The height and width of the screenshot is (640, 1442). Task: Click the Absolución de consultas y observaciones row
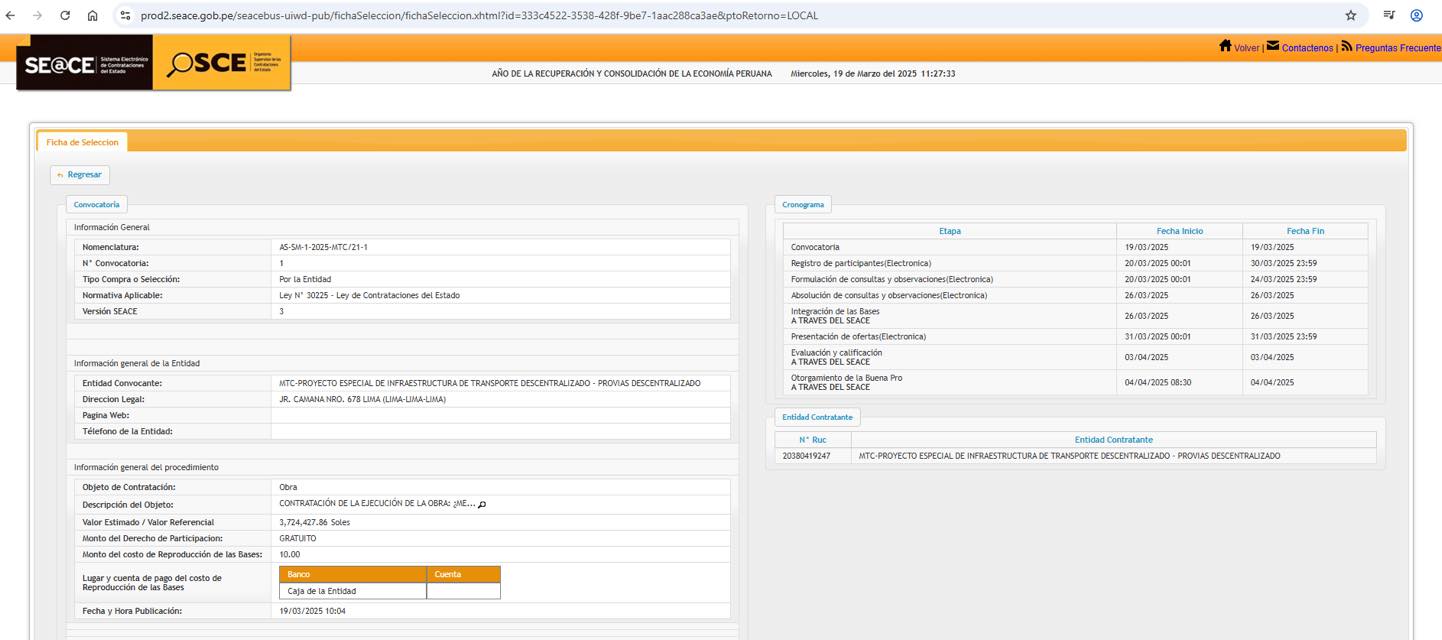(1075, 295)
